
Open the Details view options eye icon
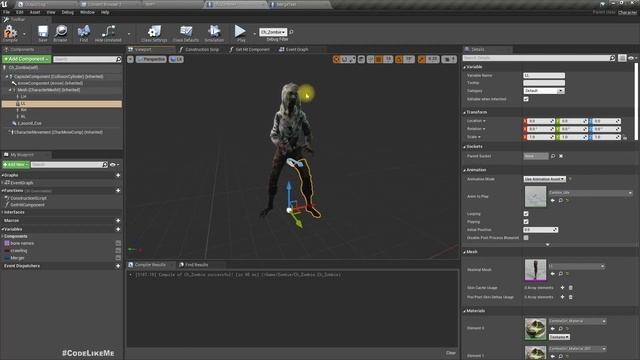click(x=631, y=58)
